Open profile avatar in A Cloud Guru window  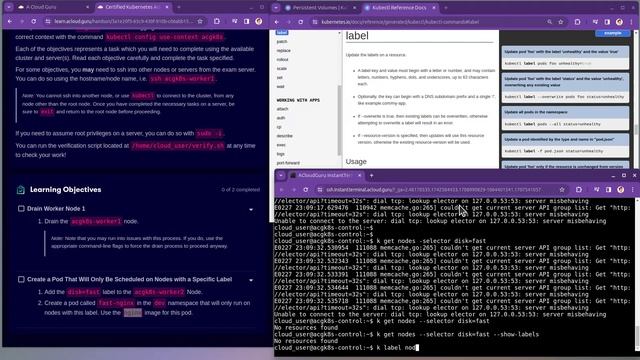(x=259, y=21)
